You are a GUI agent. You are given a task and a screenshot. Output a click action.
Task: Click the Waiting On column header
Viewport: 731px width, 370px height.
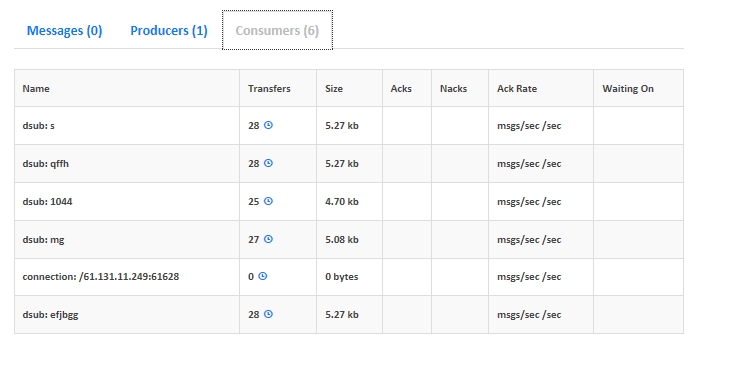628,89
